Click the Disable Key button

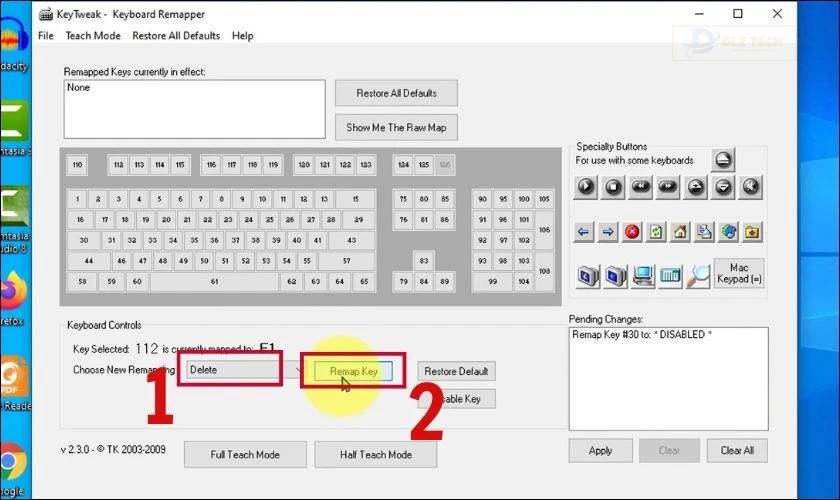coord(456,399)
